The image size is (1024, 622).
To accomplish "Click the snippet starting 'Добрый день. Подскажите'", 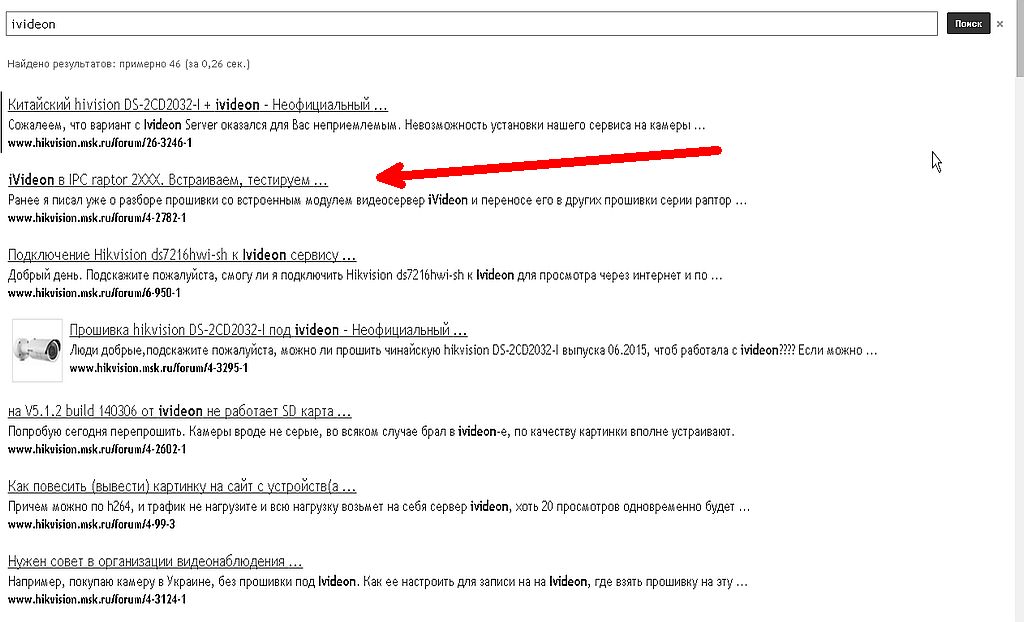I will (365, 275).
